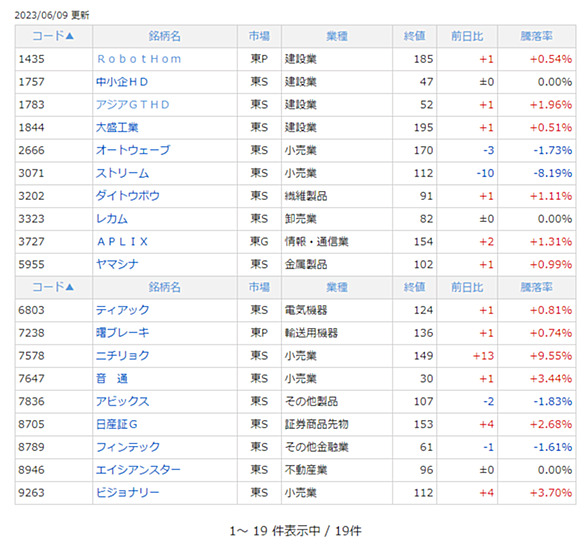Open 日産証G stock link

pos(117,424)
